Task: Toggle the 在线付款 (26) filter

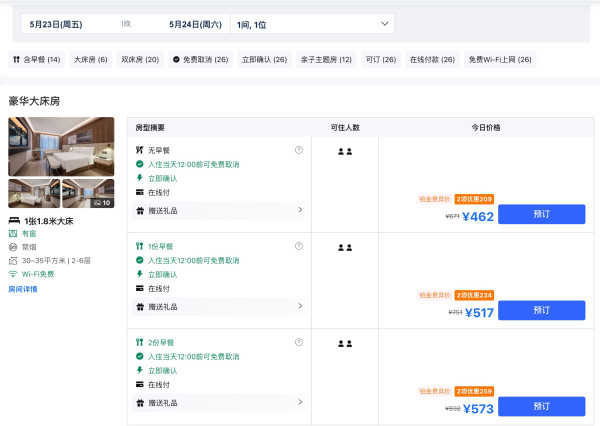Action: (432, 59)
